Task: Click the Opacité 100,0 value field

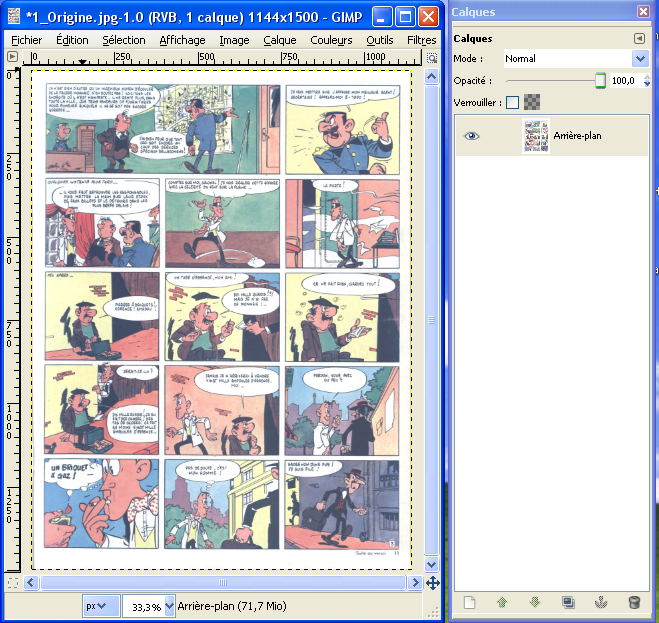Action: pyautogui.click(x=626, y=80)
